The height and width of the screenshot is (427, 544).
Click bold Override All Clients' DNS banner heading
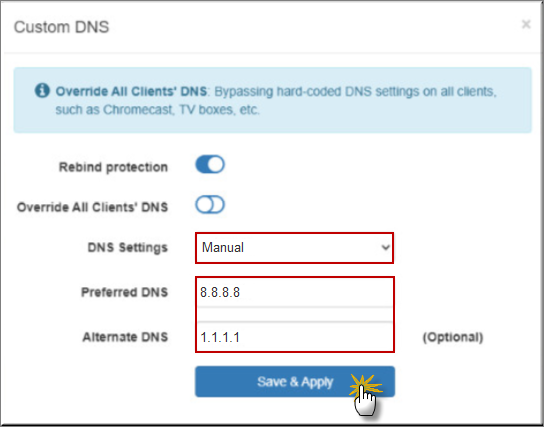pos(131,92)
